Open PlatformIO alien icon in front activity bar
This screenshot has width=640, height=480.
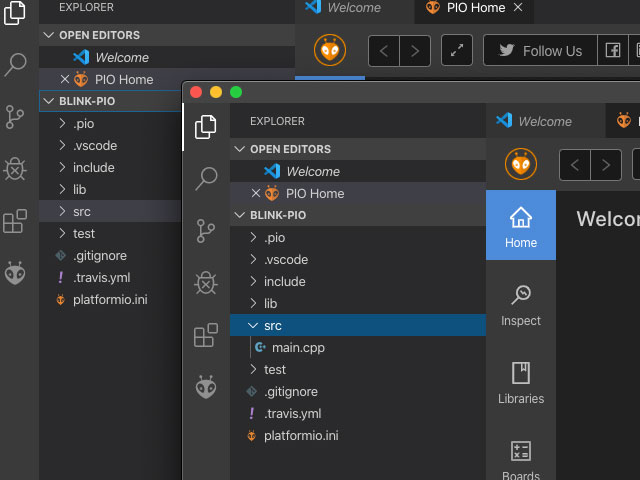[206, 387]
